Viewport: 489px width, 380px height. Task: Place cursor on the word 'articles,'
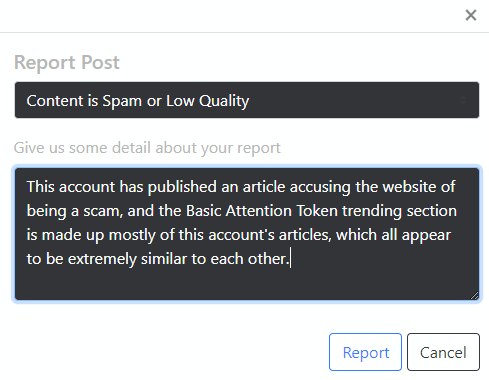tap(305, 235)
